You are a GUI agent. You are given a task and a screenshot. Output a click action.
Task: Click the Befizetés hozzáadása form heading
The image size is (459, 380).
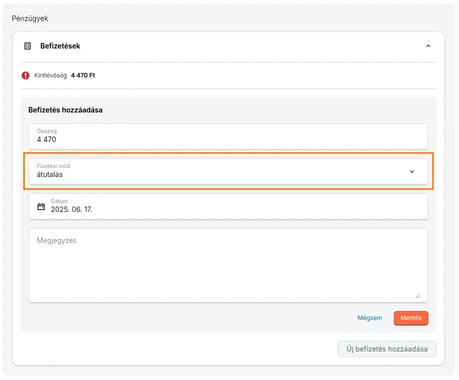coord(65,110)
